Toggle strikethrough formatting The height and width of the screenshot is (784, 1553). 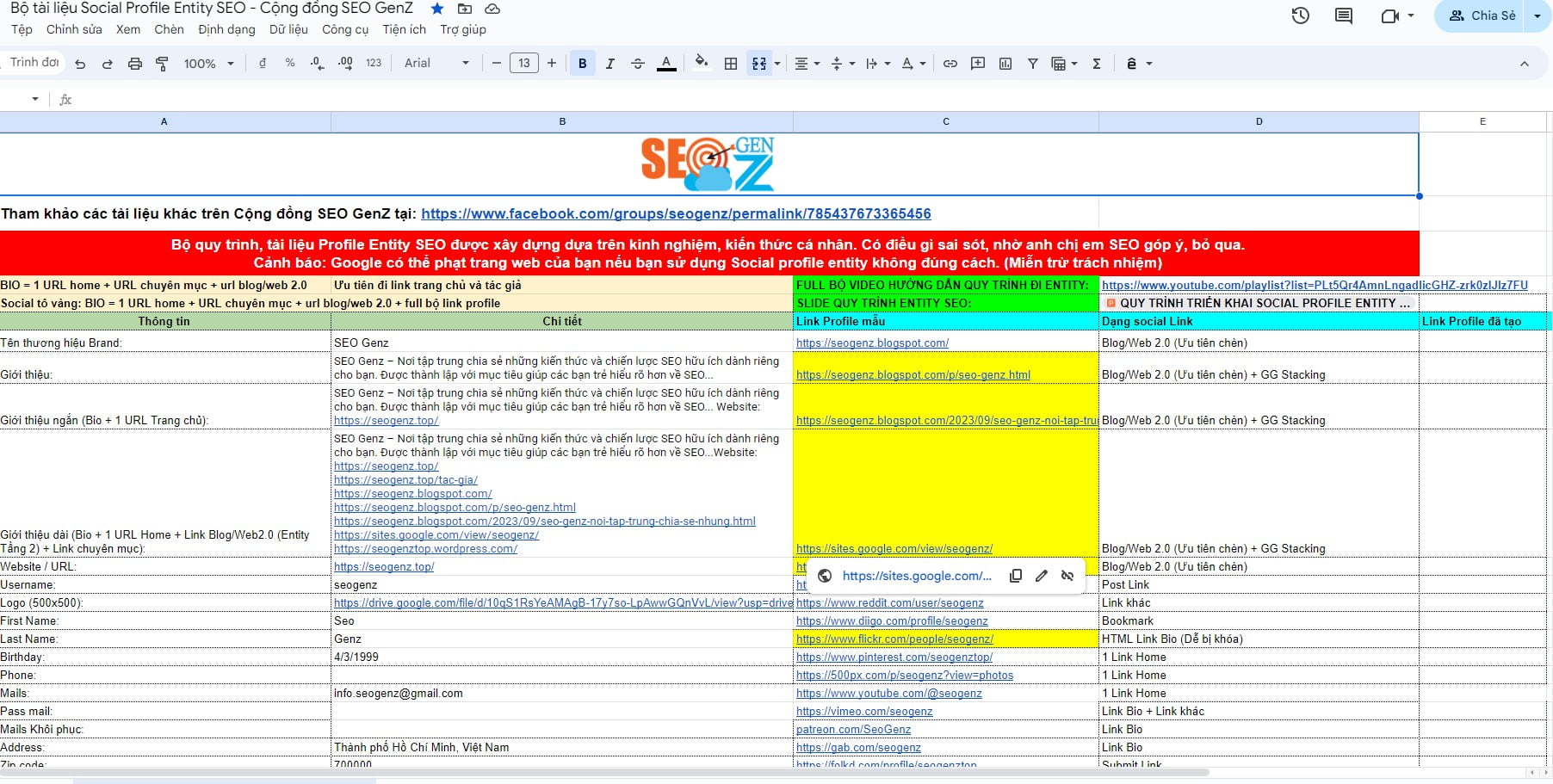638,64
